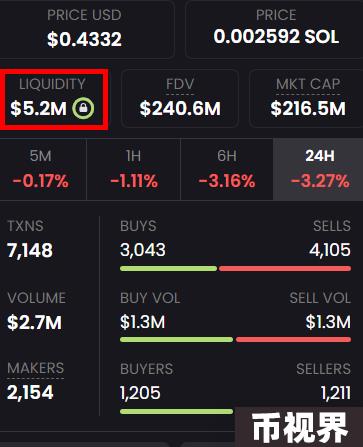
Task: Click the 0.002592 SOL price box
Action: pos(275,29)
